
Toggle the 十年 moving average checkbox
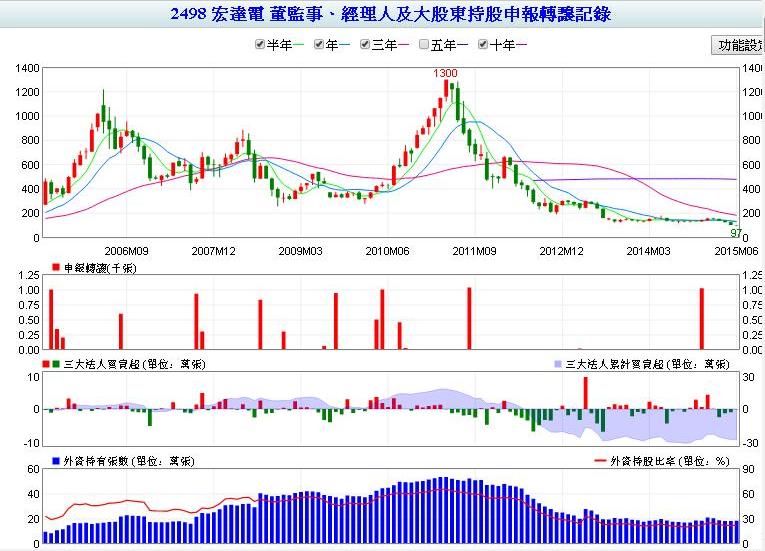[483, 44]
